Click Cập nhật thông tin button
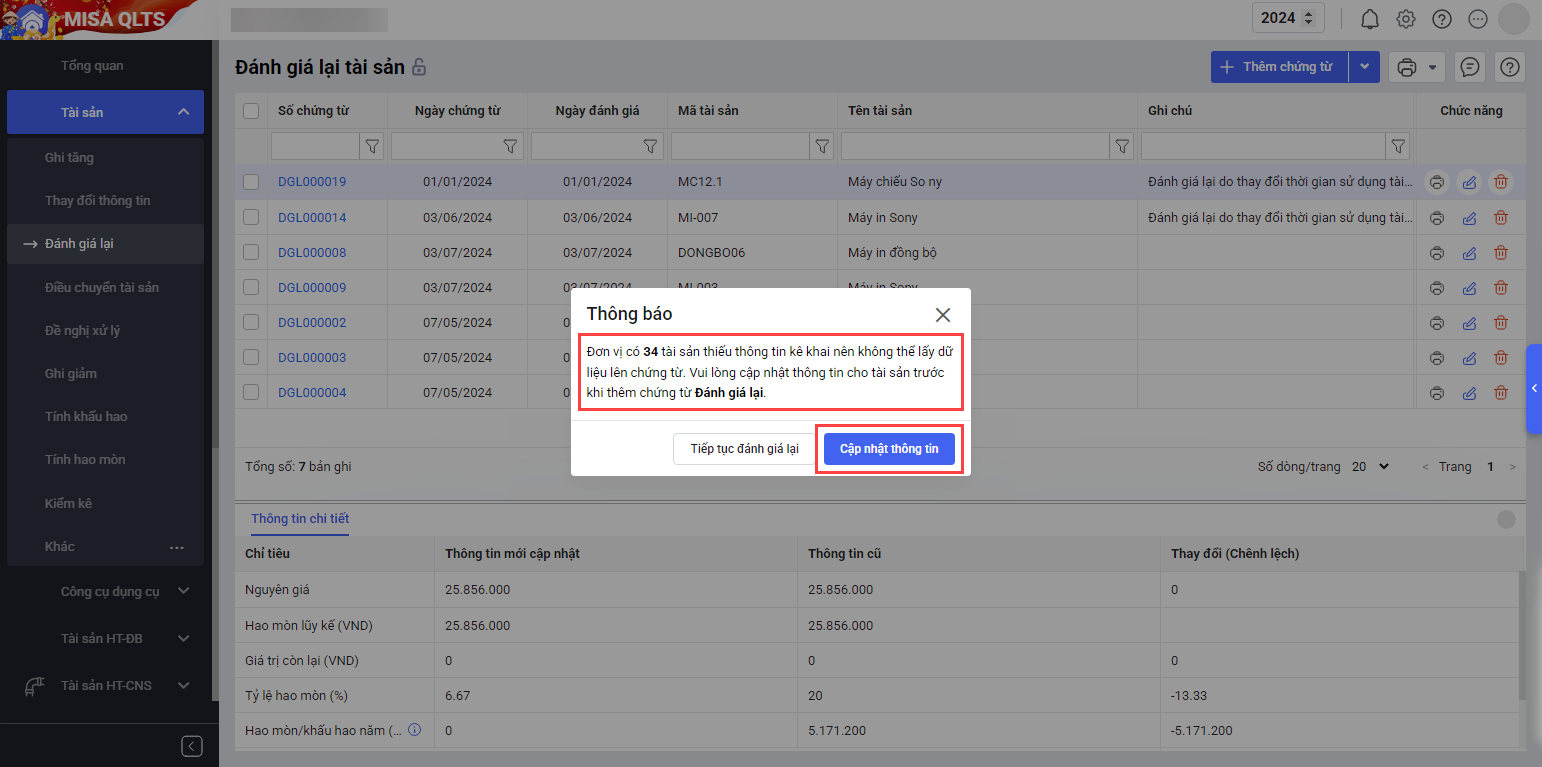Screen dimensions: 1542x767 [x=889, y=449]
